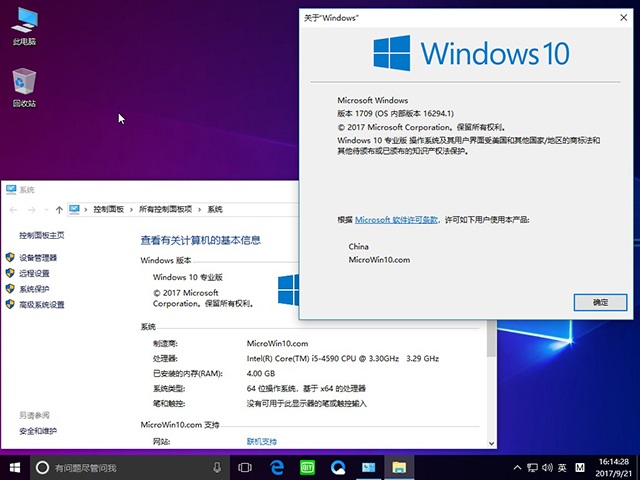Select the 系统 breadcrumb
Viewport: 640px width, 480px height.
point(215,209)
